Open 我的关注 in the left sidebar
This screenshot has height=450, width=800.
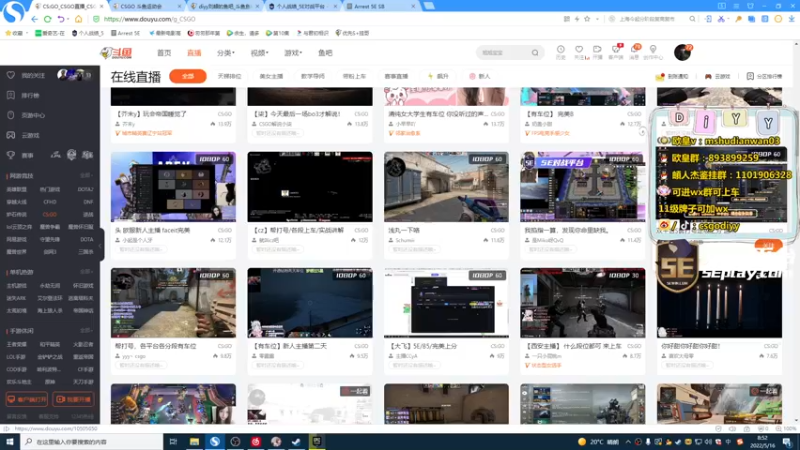pyautogui.click(x=33, y=76)
